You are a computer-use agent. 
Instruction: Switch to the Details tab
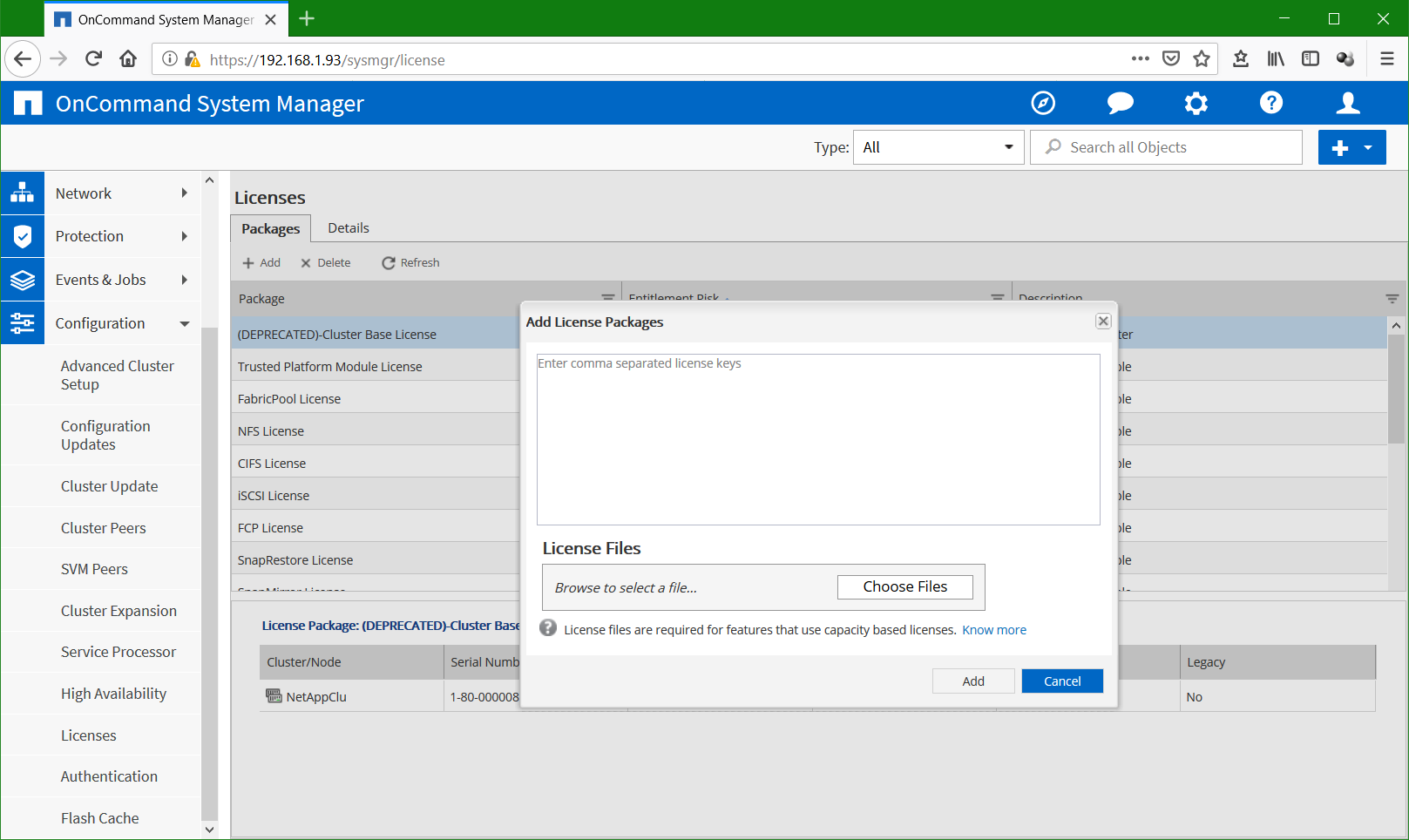point(349,228)
